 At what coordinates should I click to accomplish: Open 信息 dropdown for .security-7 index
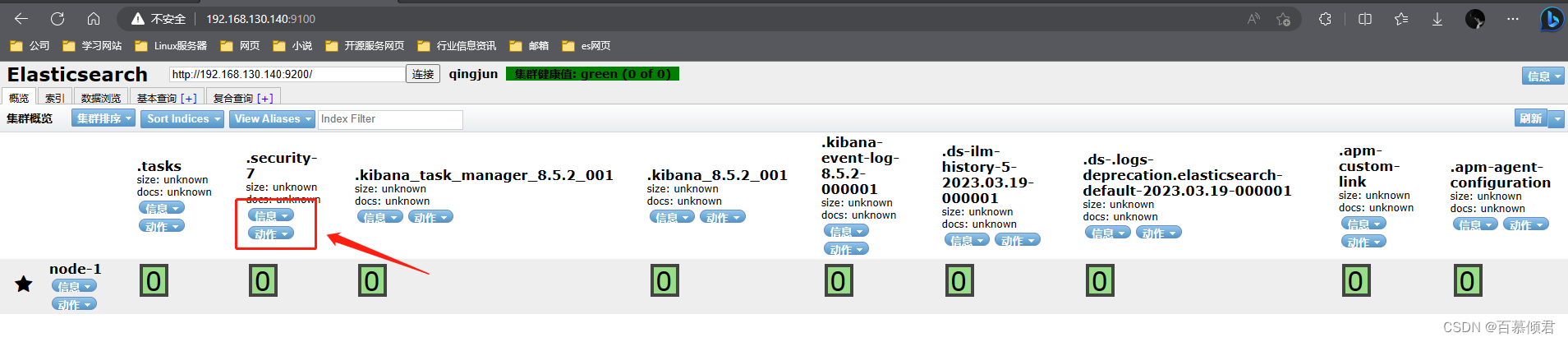(271, 215)
